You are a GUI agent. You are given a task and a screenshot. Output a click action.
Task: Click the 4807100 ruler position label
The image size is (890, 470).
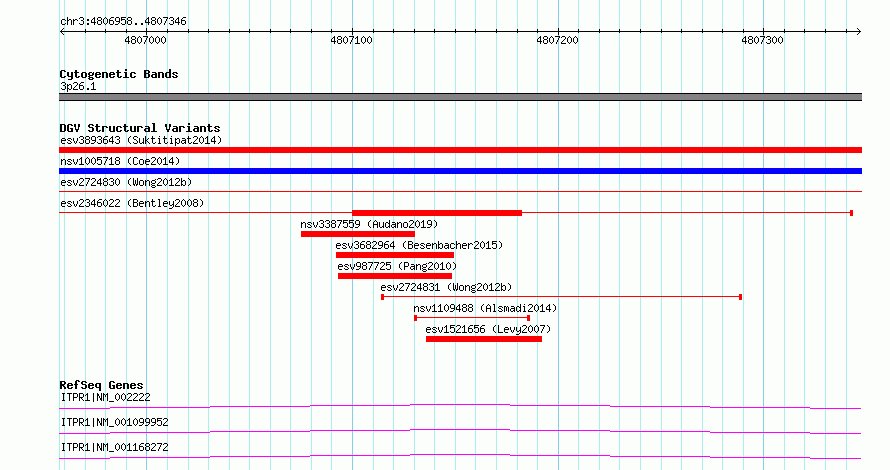[351, 40]
